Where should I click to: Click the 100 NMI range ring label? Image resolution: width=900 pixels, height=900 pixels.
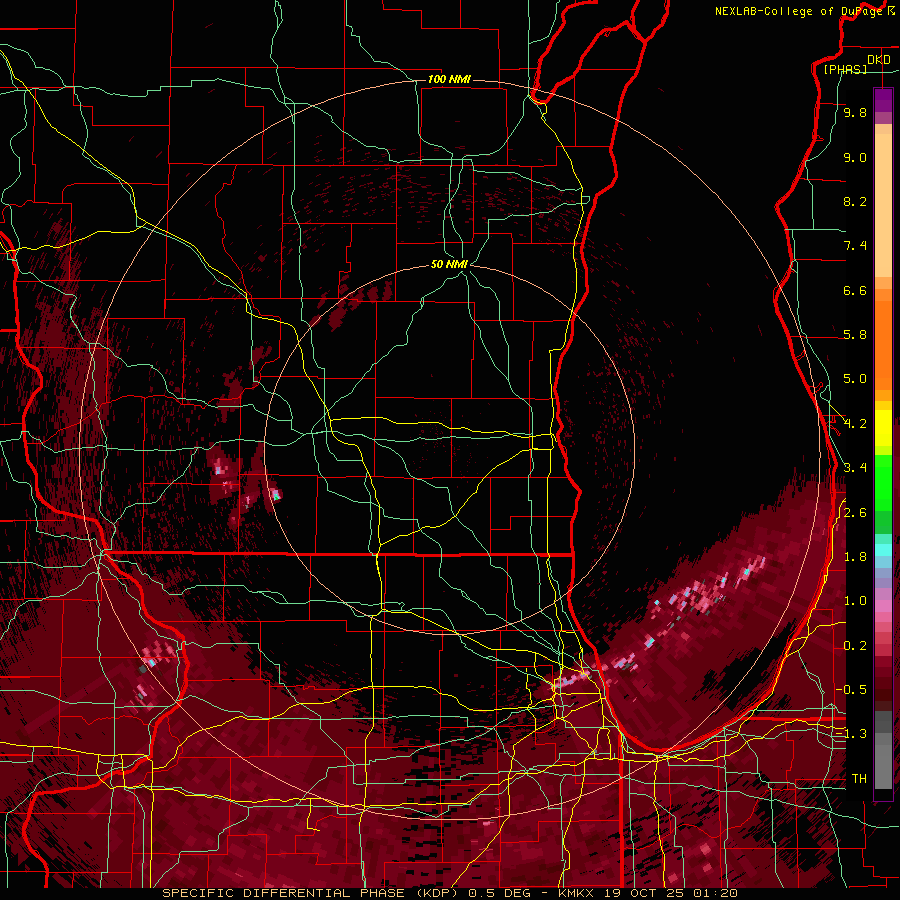[449, 79]
